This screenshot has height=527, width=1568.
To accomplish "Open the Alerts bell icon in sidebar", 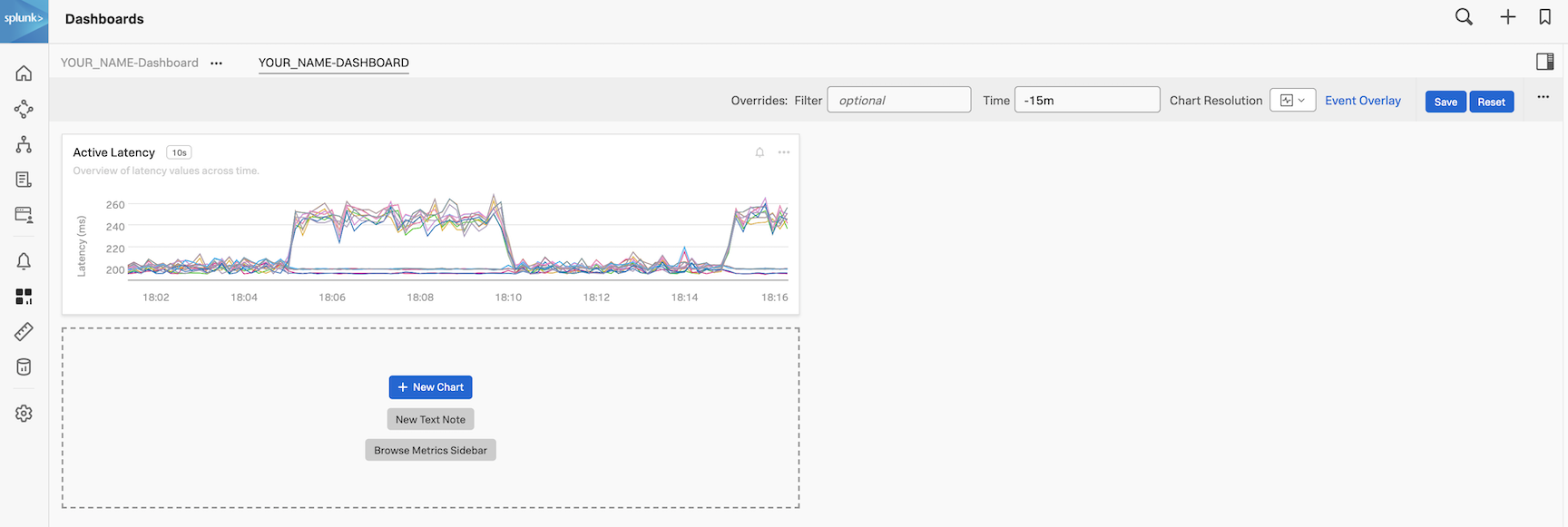I will [x=24, y=261].
